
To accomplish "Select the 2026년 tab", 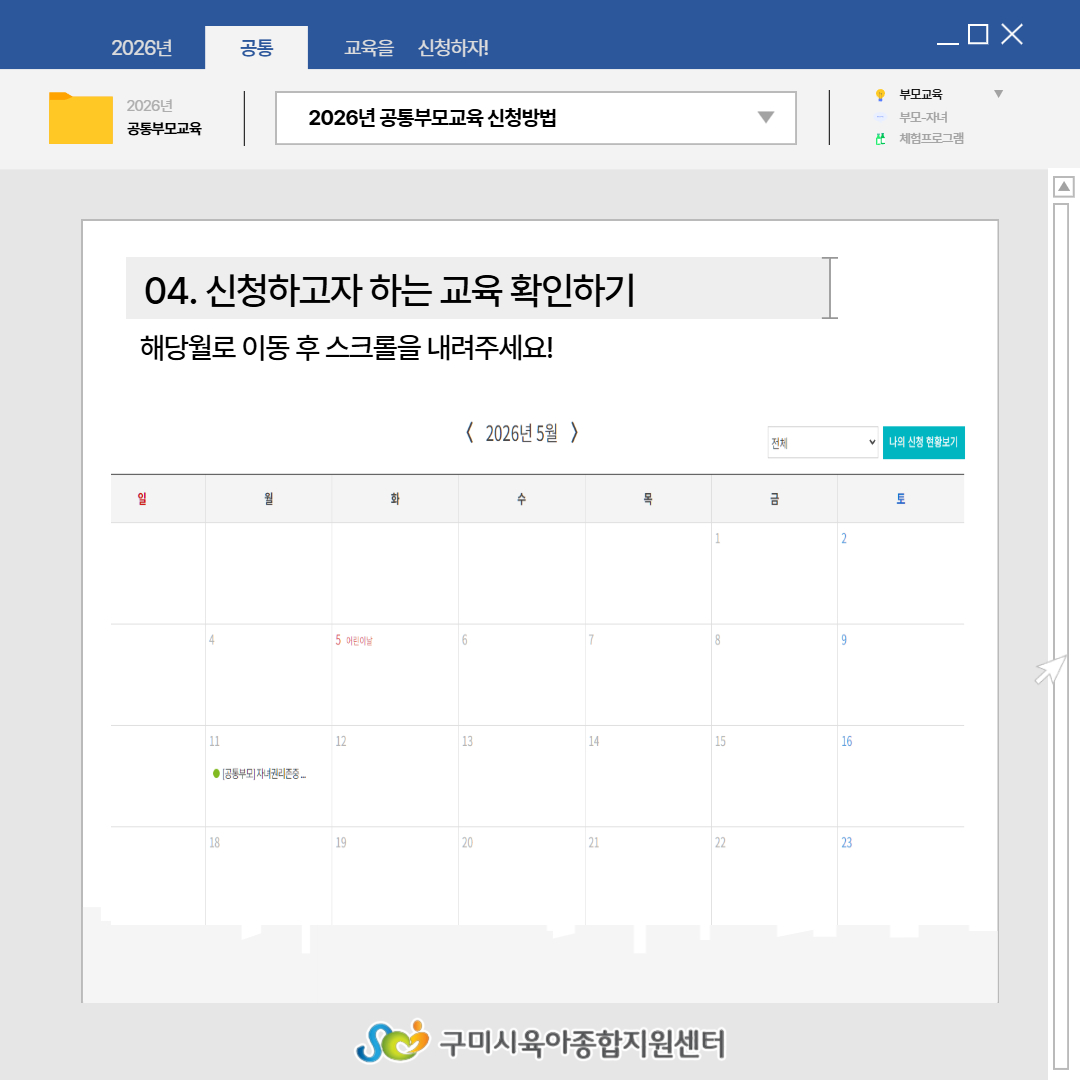I will (142, 48).
